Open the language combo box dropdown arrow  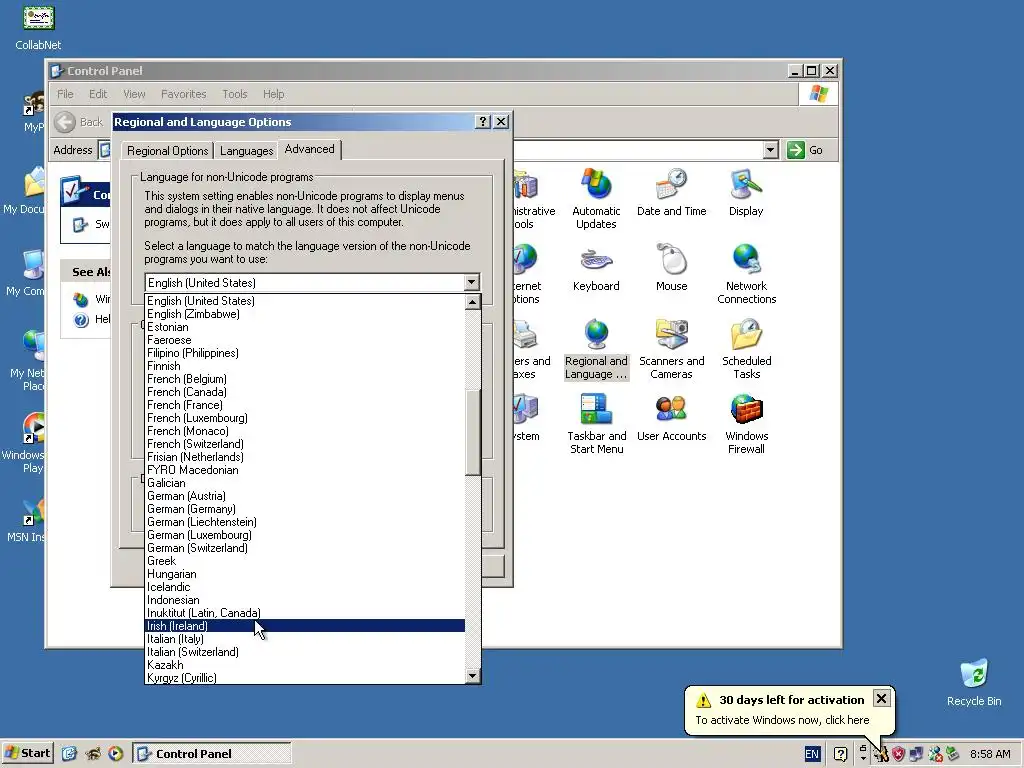471,283
